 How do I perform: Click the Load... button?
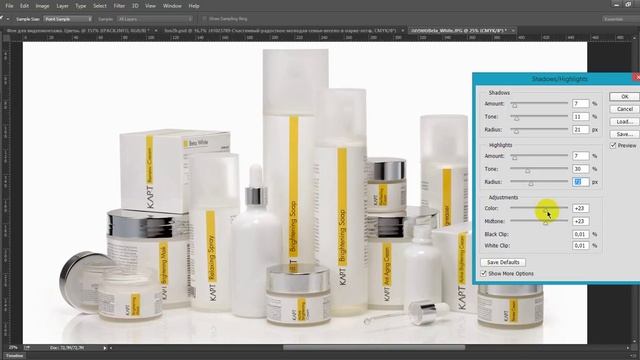624,122
